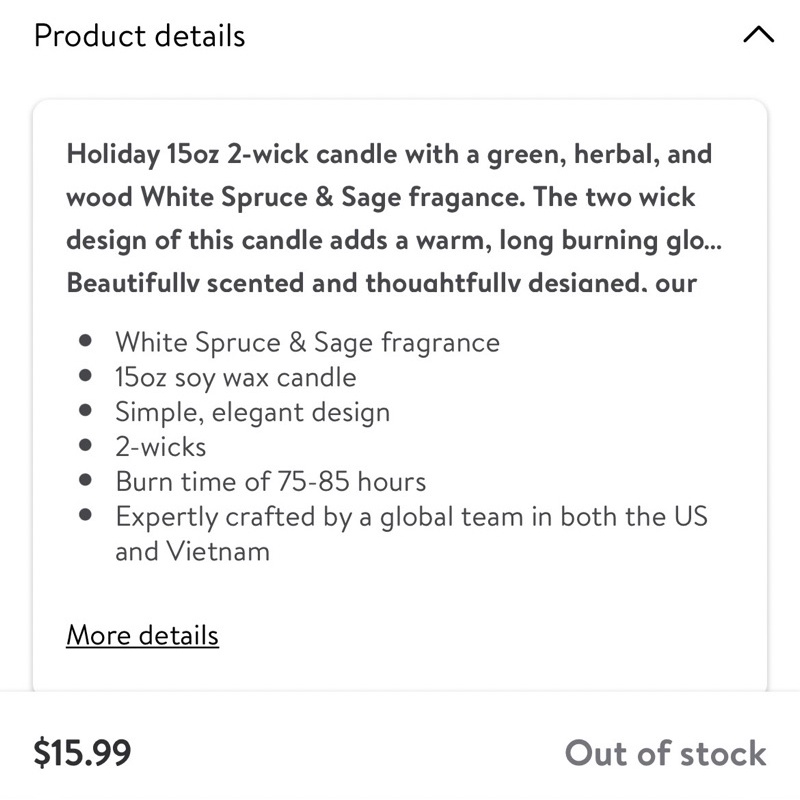Viewport: 800px width, 800px height.
Task: Click the bullet dot beside '2-wicks'
Action: [87, 447]
